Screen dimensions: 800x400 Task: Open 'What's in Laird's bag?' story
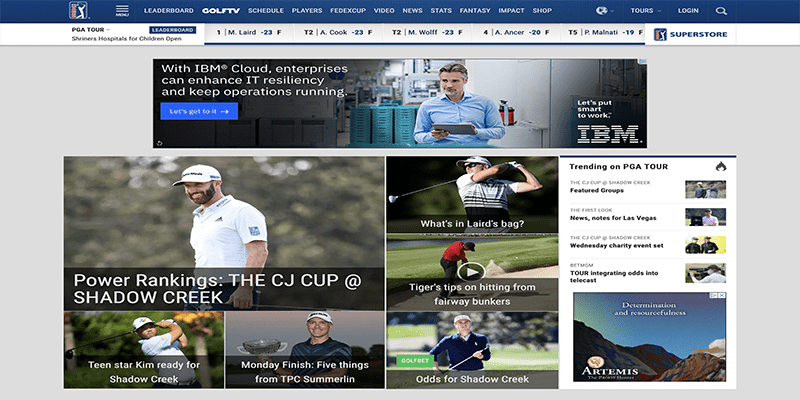pos(472,195)
